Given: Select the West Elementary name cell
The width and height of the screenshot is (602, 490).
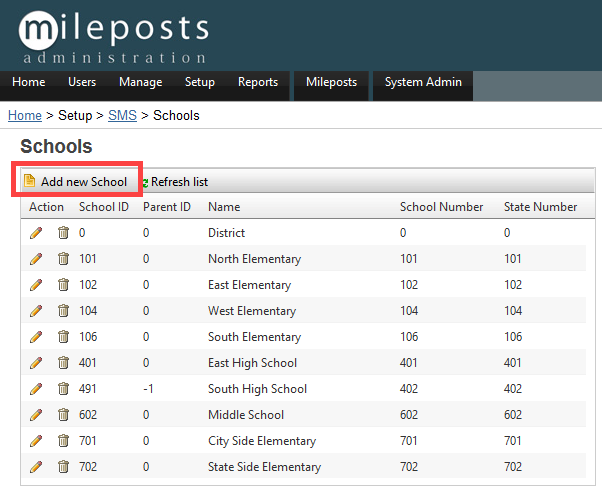Looking at the screenshot, I should tap(252, 311).
